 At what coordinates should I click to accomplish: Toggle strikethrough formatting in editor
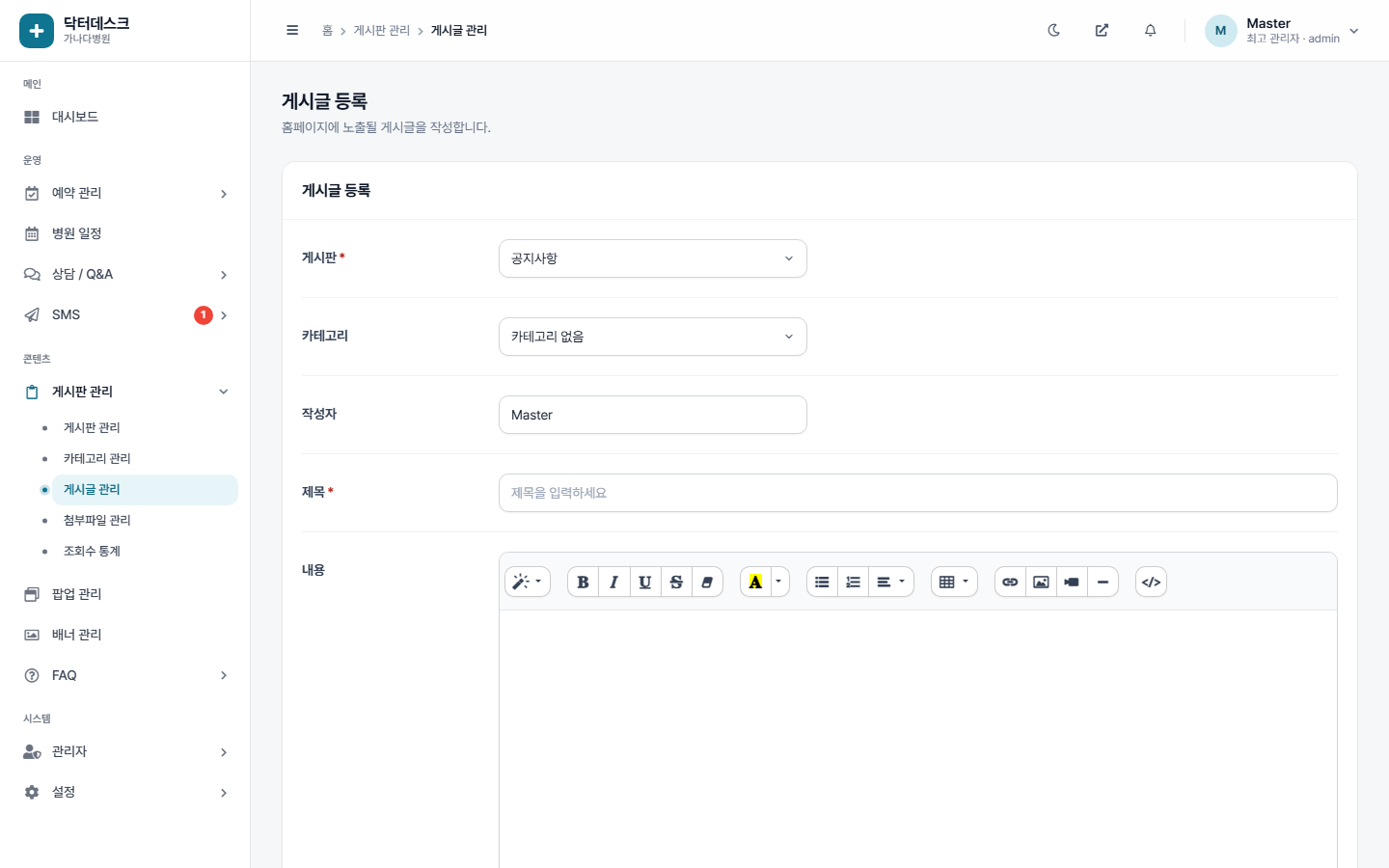coord(676,582)
